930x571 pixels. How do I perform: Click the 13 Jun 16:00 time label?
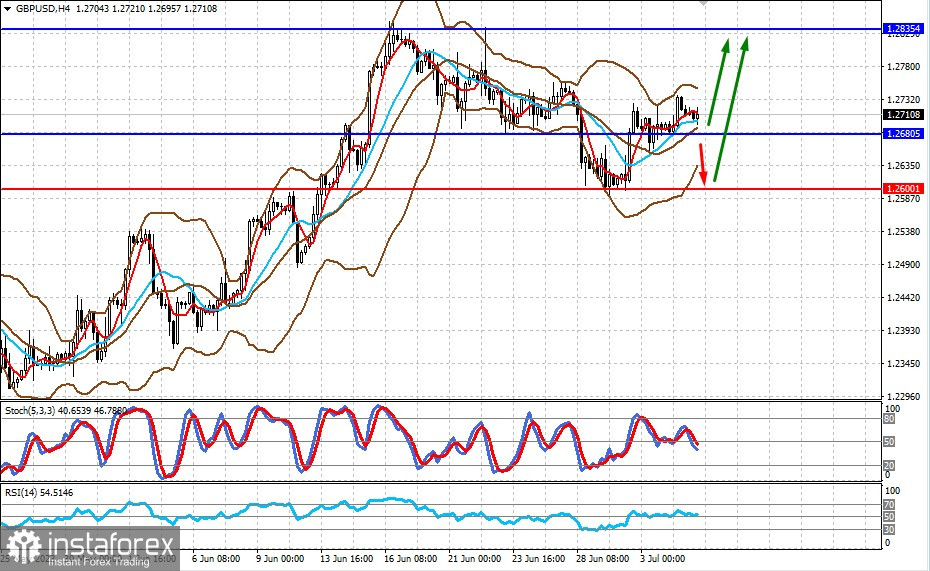click(x=346, y=559)
